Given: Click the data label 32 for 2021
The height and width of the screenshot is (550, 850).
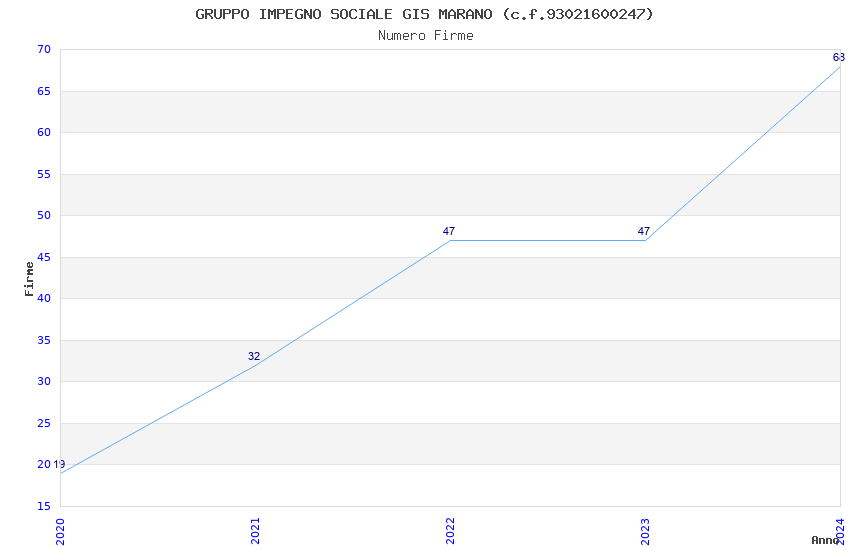Looking at the screenshot, I should tap(254, 356).
